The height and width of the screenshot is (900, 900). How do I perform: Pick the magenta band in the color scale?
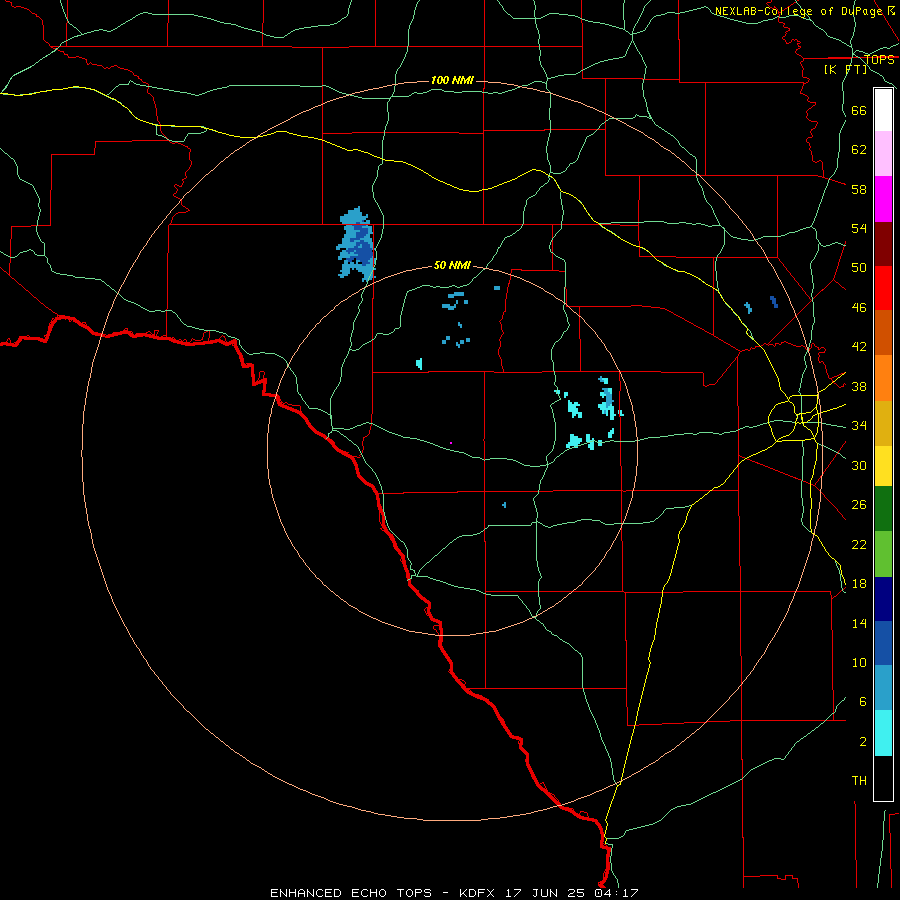(x=883, y=199)
